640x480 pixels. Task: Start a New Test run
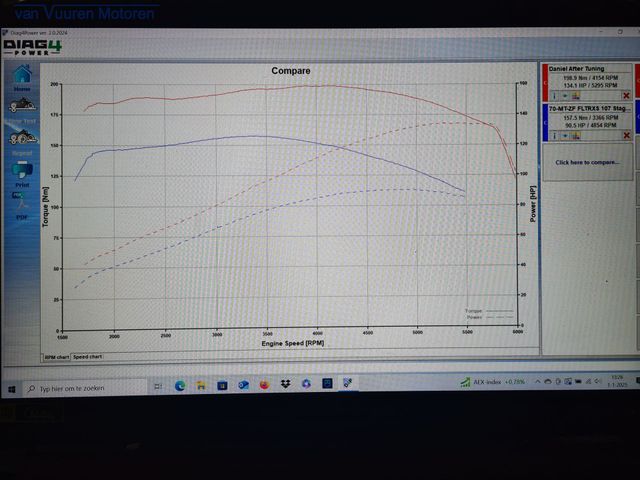[21, 109]
